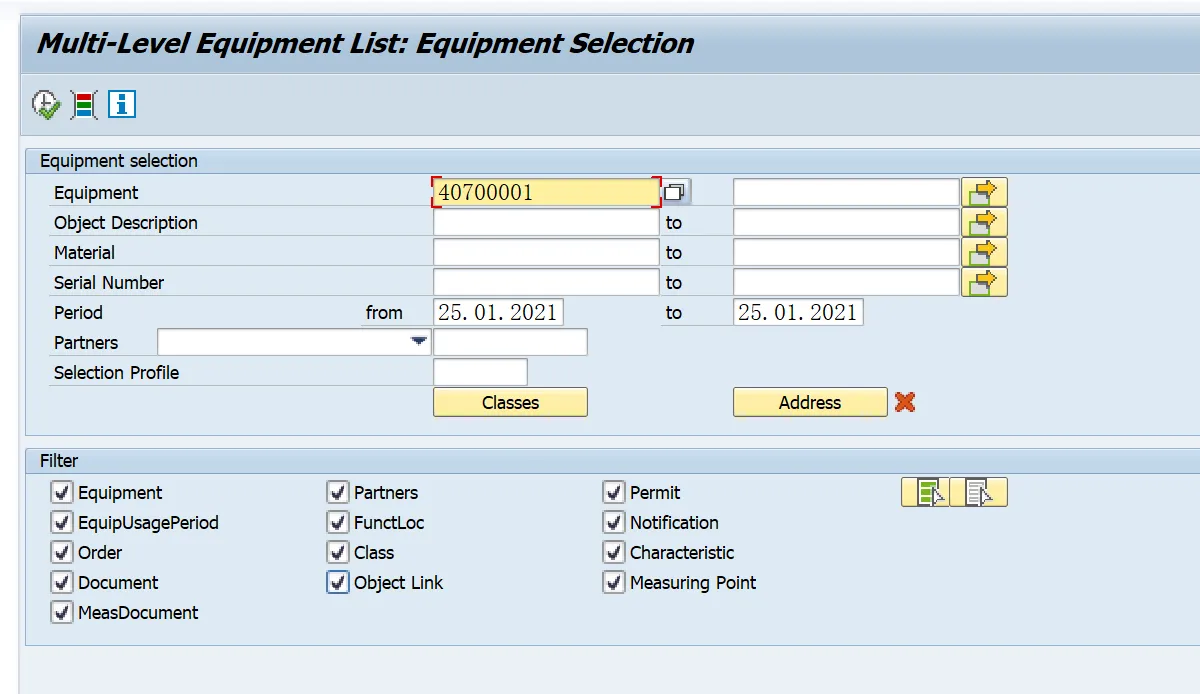Open the program information icon

pos(122,104)
